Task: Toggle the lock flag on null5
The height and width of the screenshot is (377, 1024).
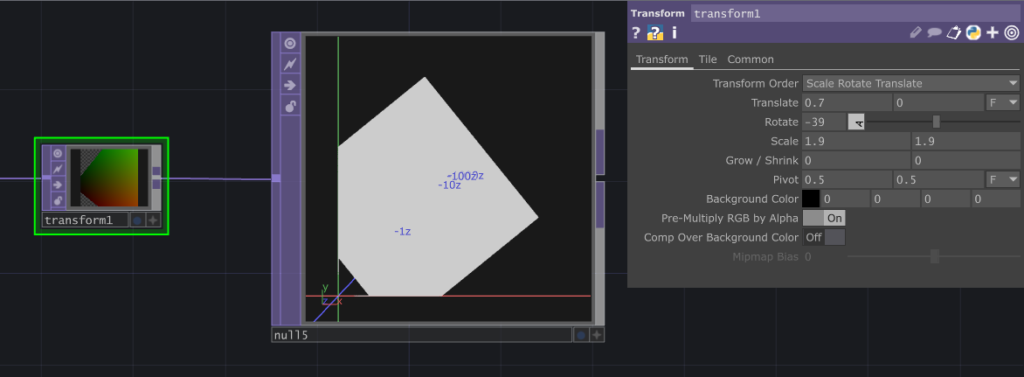Action: [290, 106]
